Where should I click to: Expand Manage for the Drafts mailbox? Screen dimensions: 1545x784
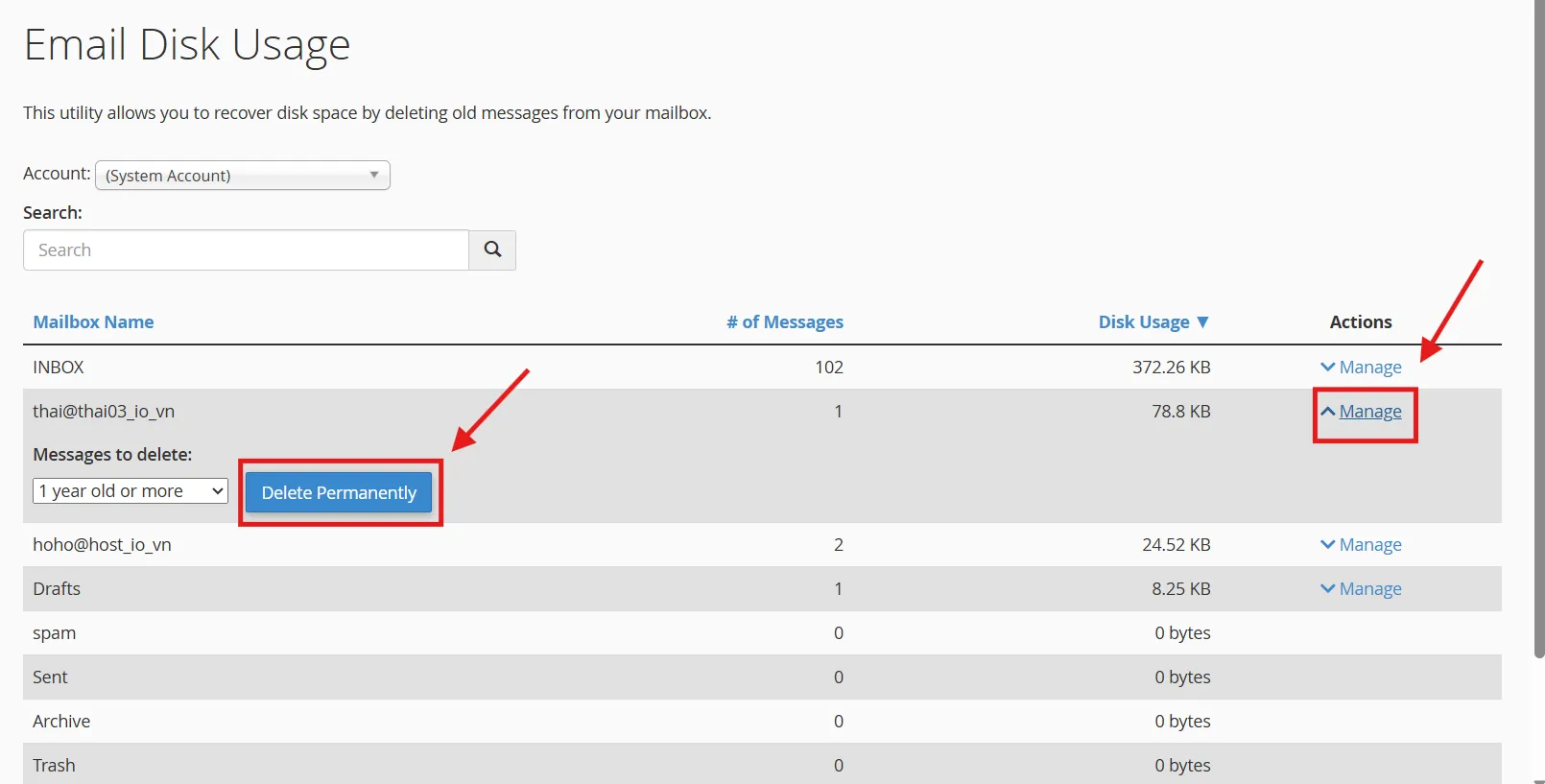pos(1369,589)
